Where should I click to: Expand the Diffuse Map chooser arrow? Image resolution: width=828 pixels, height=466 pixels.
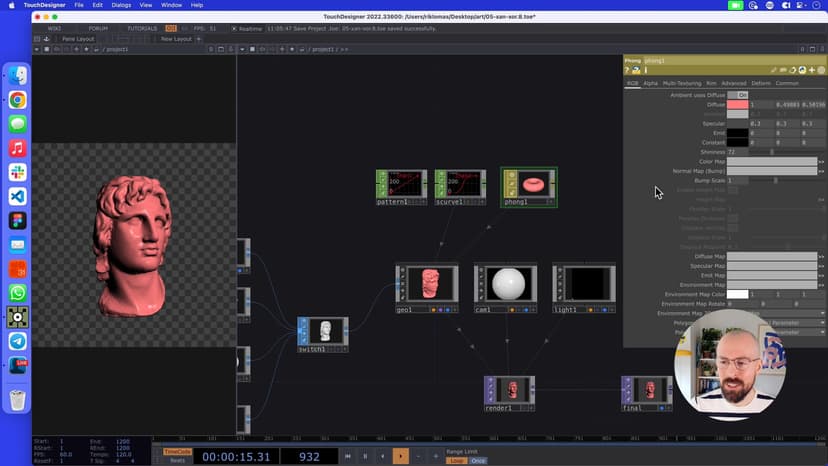821,257
